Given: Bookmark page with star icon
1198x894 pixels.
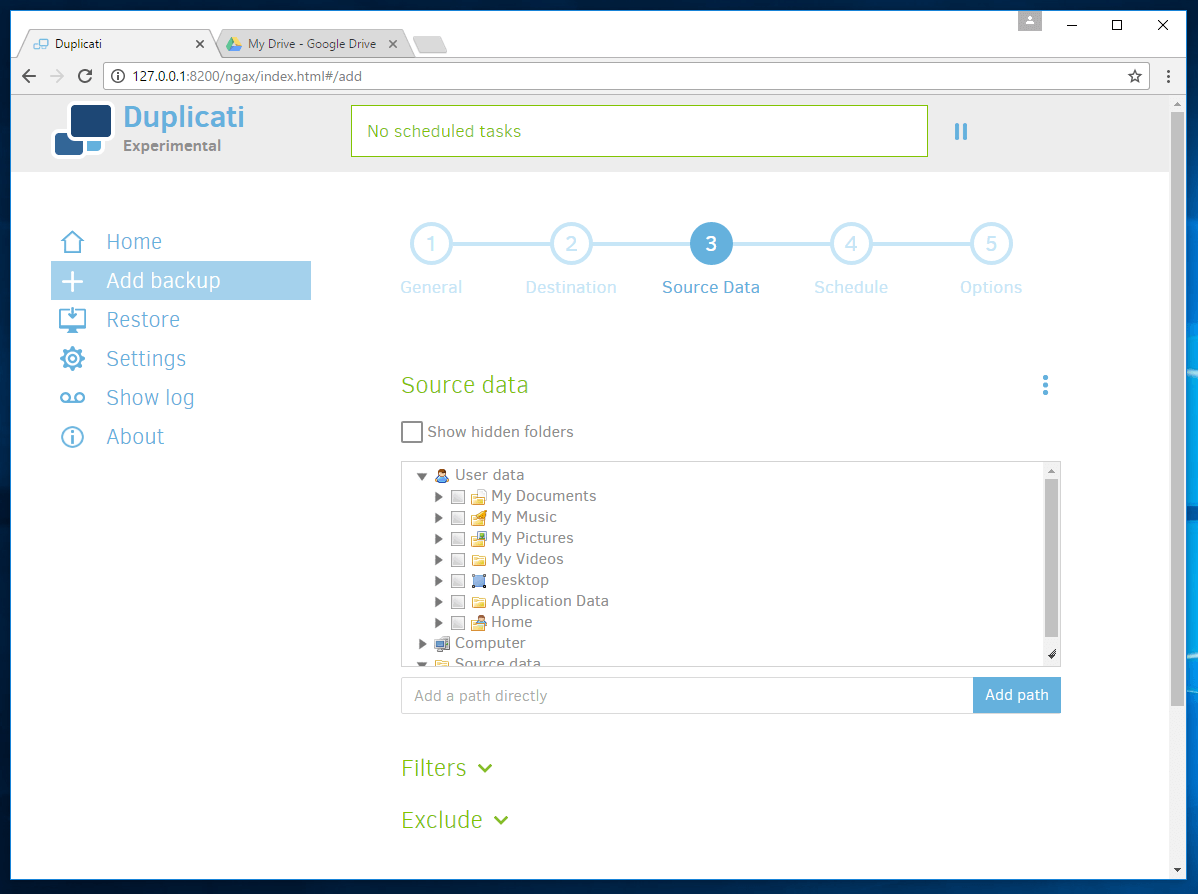Looking at the screenshot, I should pyautogui.click(x=1134, y=76).
